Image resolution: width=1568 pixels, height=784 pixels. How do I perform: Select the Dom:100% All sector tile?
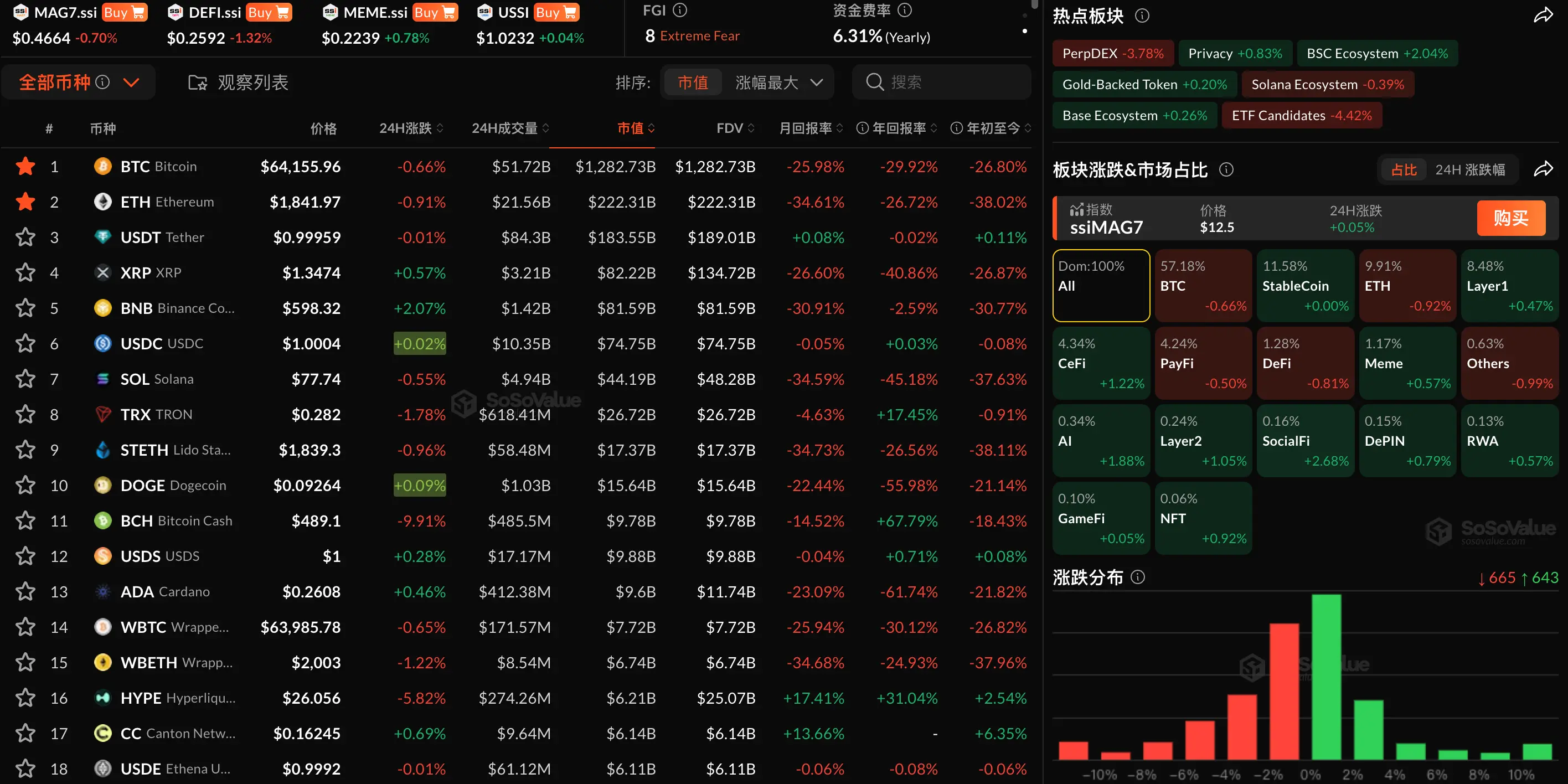click(1101, 286)
